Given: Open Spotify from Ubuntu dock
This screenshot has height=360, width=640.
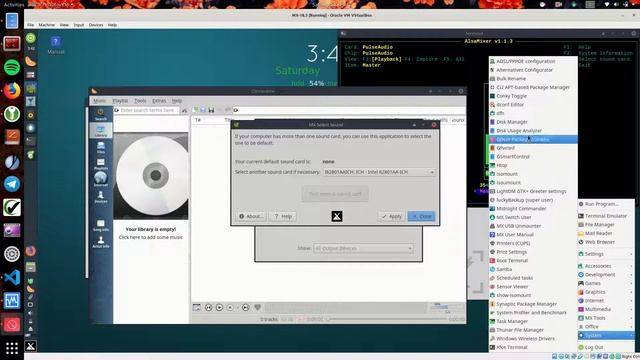Looking at the screenshot, I should [x=12, y=67].
